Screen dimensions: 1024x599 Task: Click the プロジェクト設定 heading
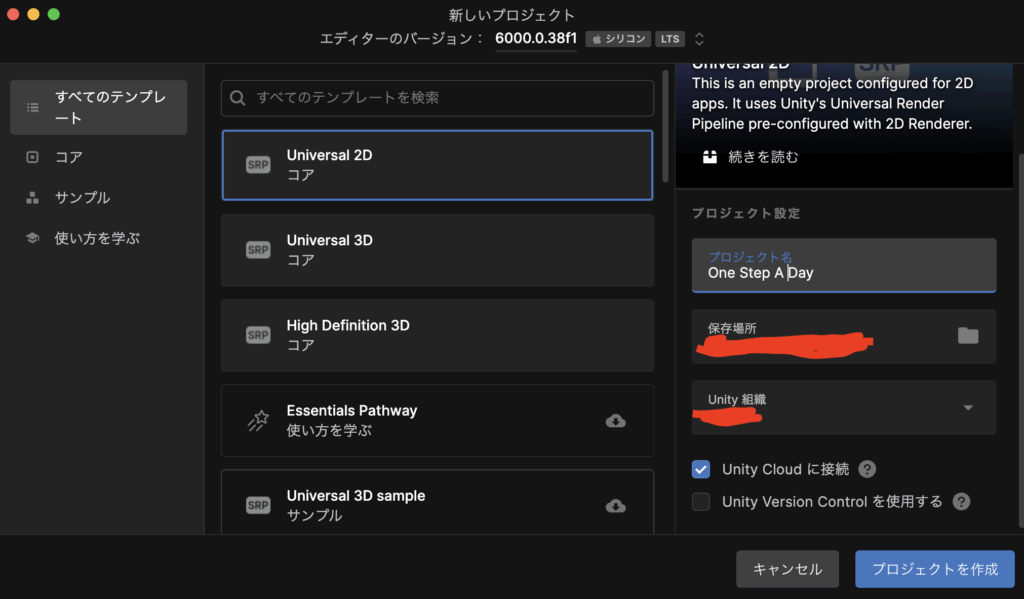coord(746,213)
